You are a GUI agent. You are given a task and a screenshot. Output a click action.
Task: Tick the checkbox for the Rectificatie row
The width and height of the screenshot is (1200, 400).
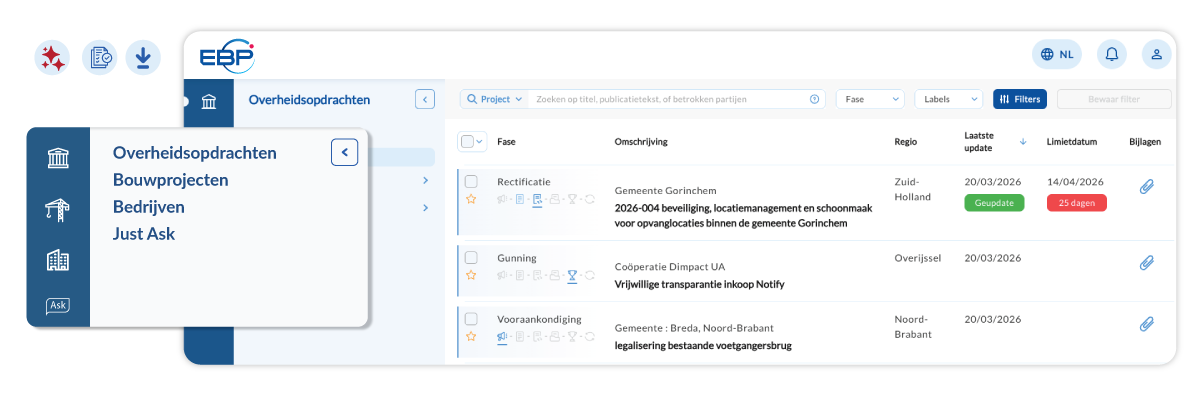[x=471, y=181]
